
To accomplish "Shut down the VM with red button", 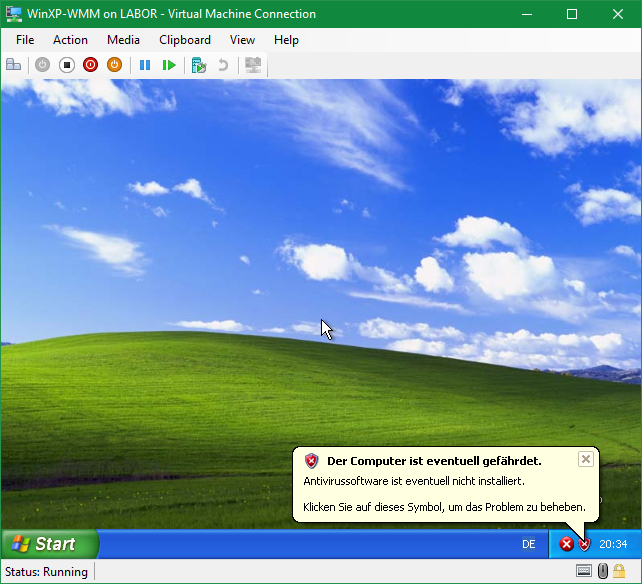I will (x=91, y=65).
